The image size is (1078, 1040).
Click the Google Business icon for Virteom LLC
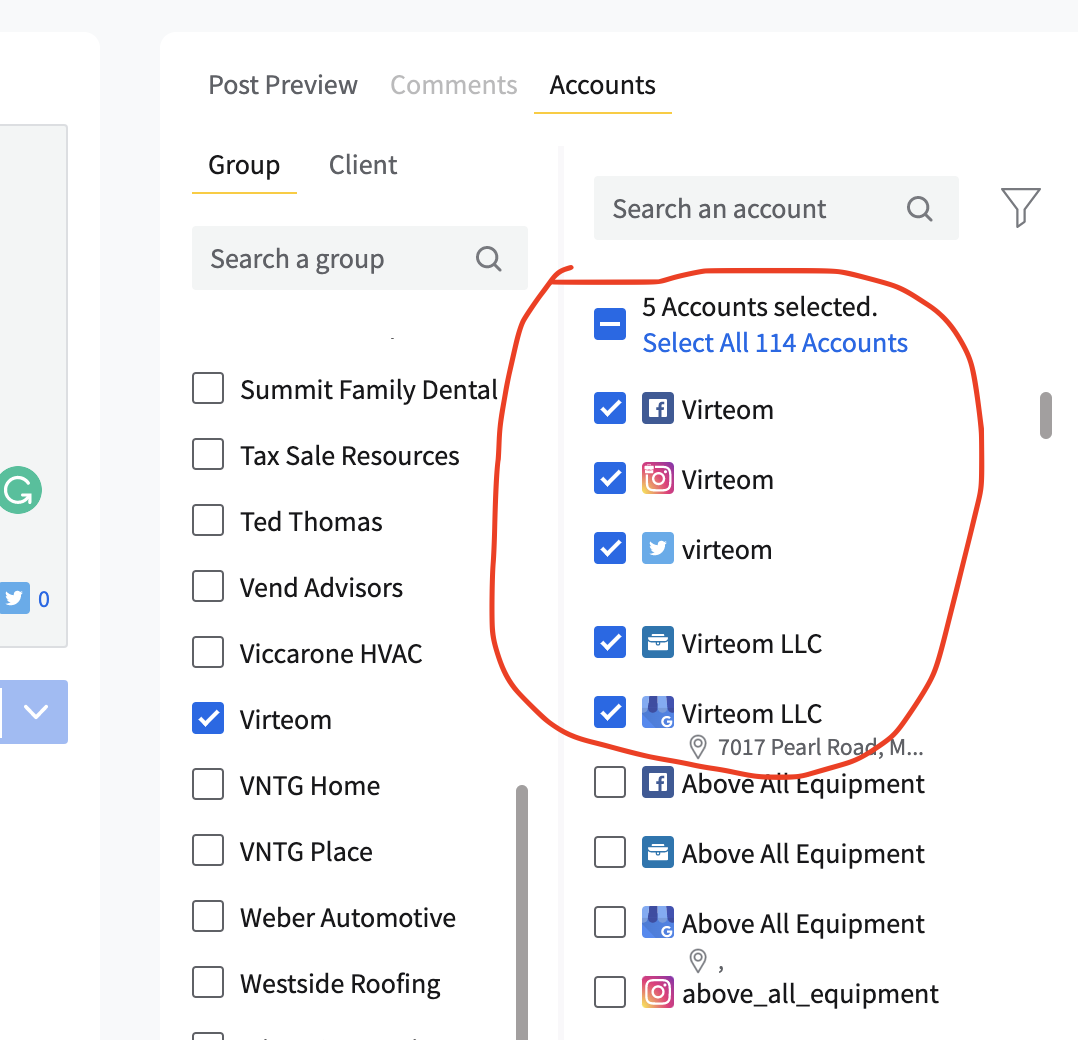click(657, 713)
